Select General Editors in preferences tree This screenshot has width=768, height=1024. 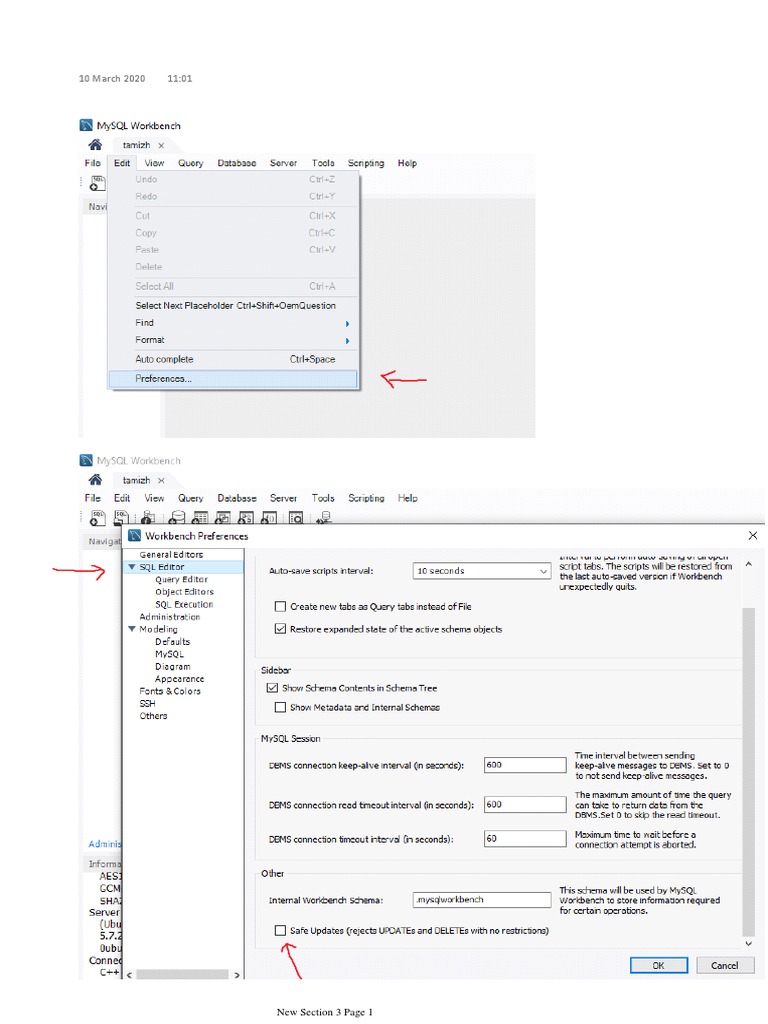pyautogui.click(x=171, y=554)
